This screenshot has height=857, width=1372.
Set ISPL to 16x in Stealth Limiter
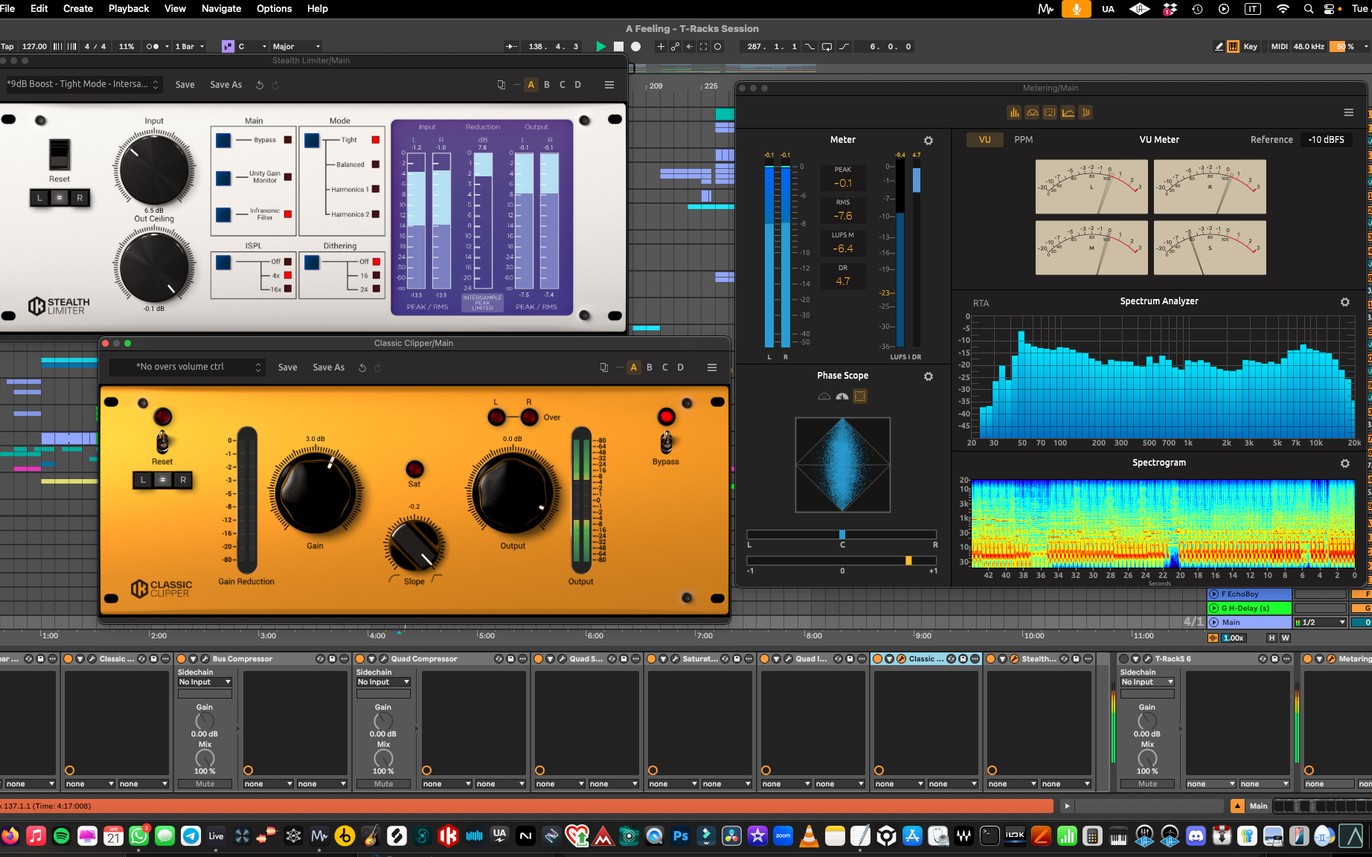tap(288, 288)
